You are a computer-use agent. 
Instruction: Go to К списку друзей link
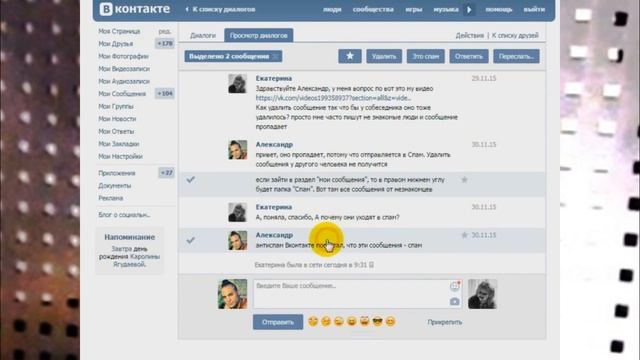coord(515,36)
